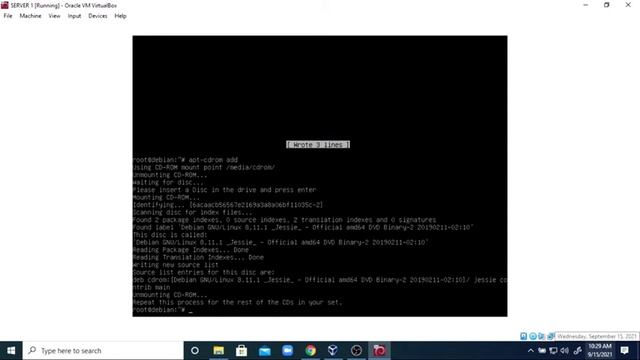This screenshot has height=360, width=640.
Task: Click the 'Mounting CD-ROM...' terminal line
Action: 167,198
